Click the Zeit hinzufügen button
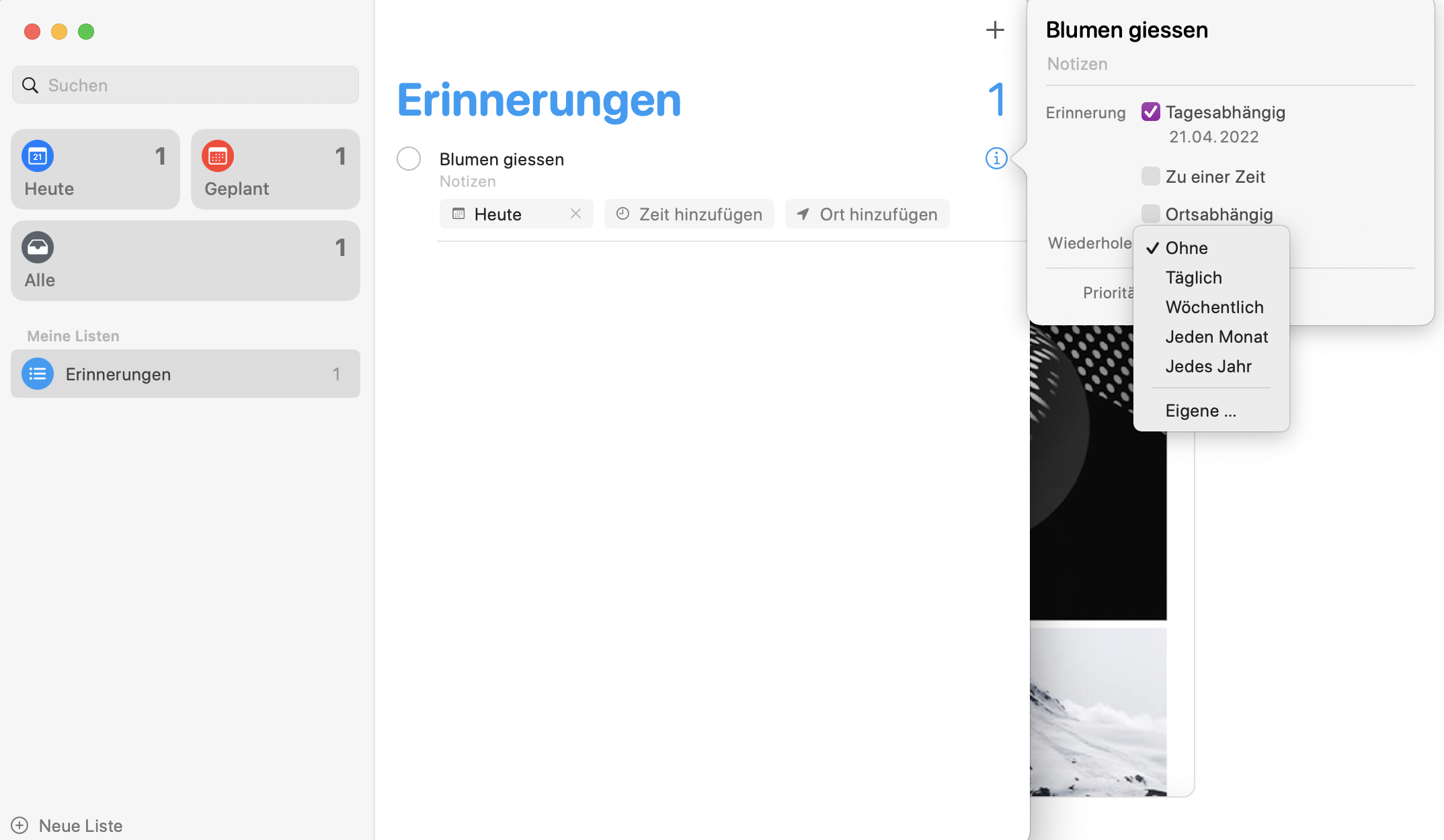 pos(689,214)
